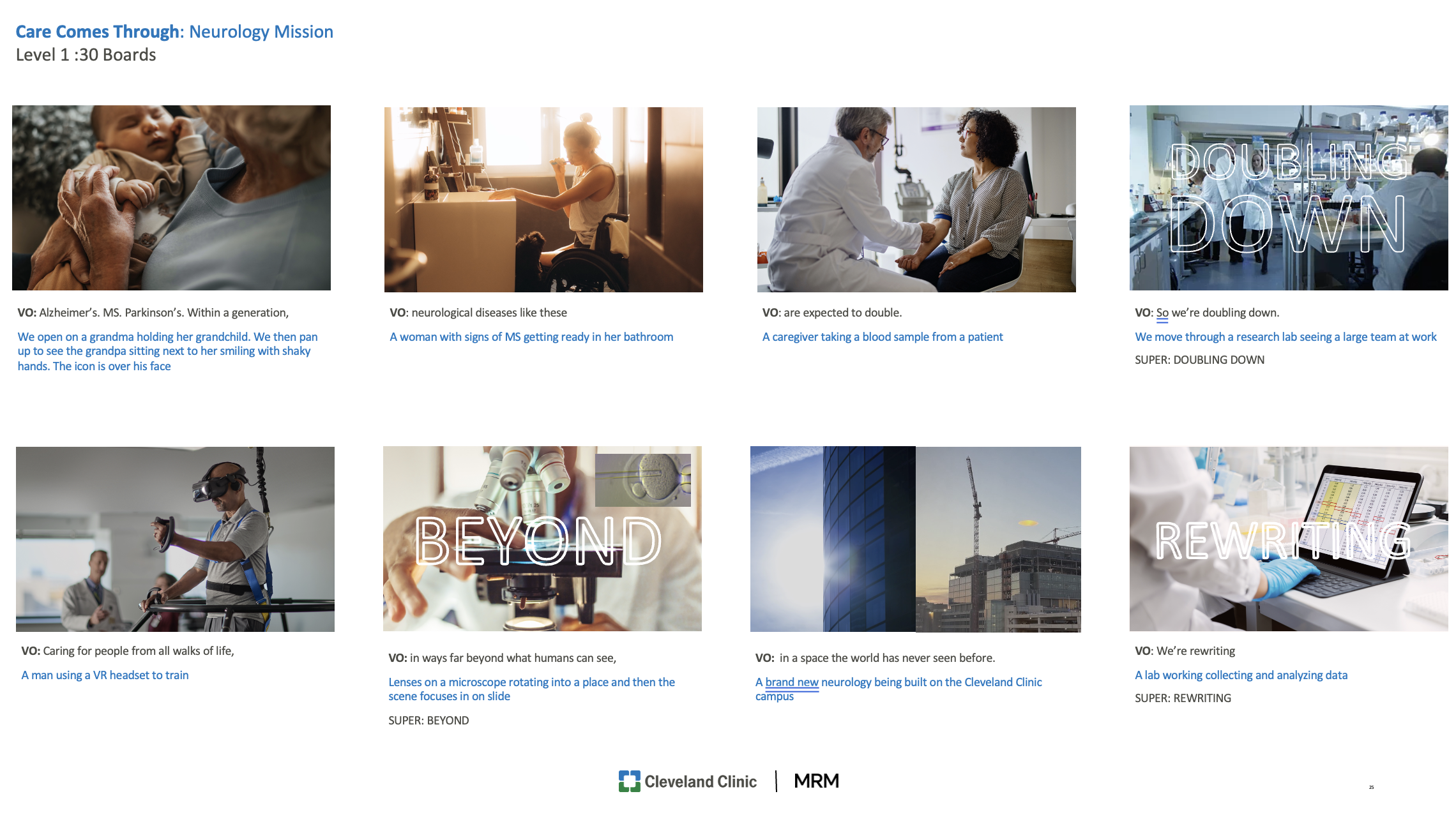The image size is (1456, 817).
Task: Click the DOUBLING DOWN lab image
Action: point(1289,198)
